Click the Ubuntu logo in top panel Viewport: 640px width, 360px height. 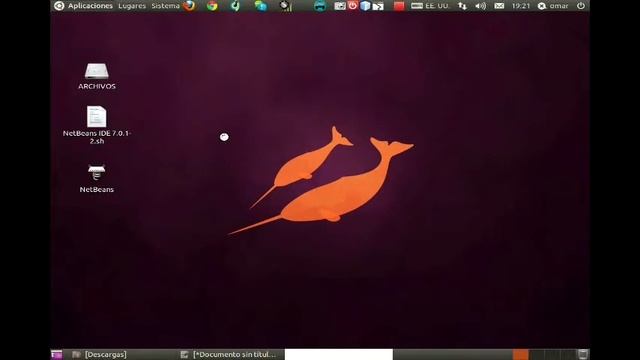tap(59, 6)
